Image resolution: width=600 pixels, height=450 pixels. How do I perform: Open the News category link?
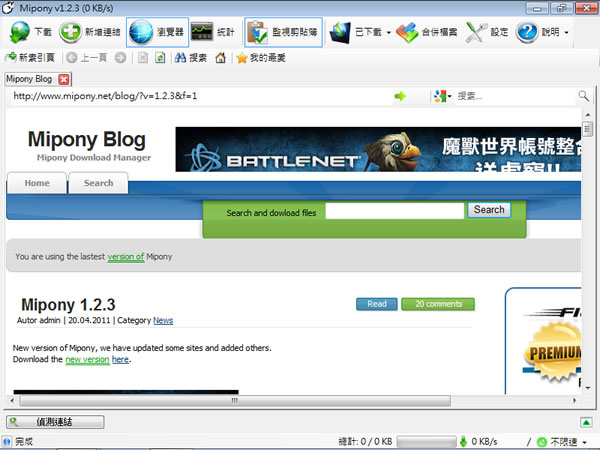point(163,321)
